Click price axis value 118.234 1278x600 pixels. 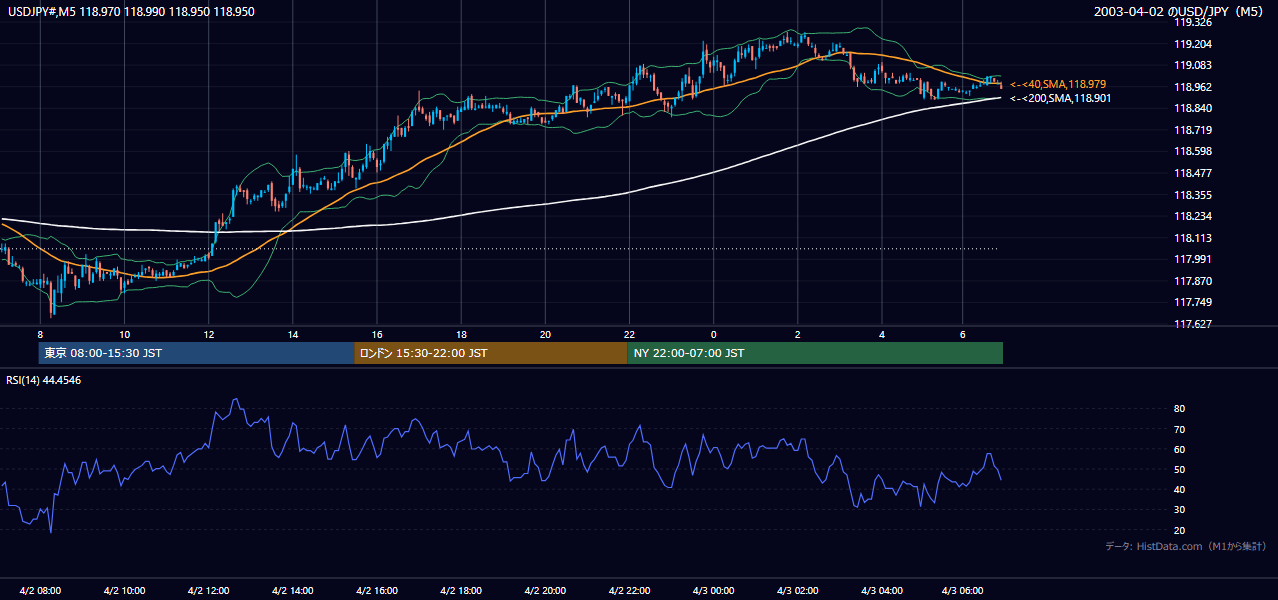click(x=1193, y=216)
